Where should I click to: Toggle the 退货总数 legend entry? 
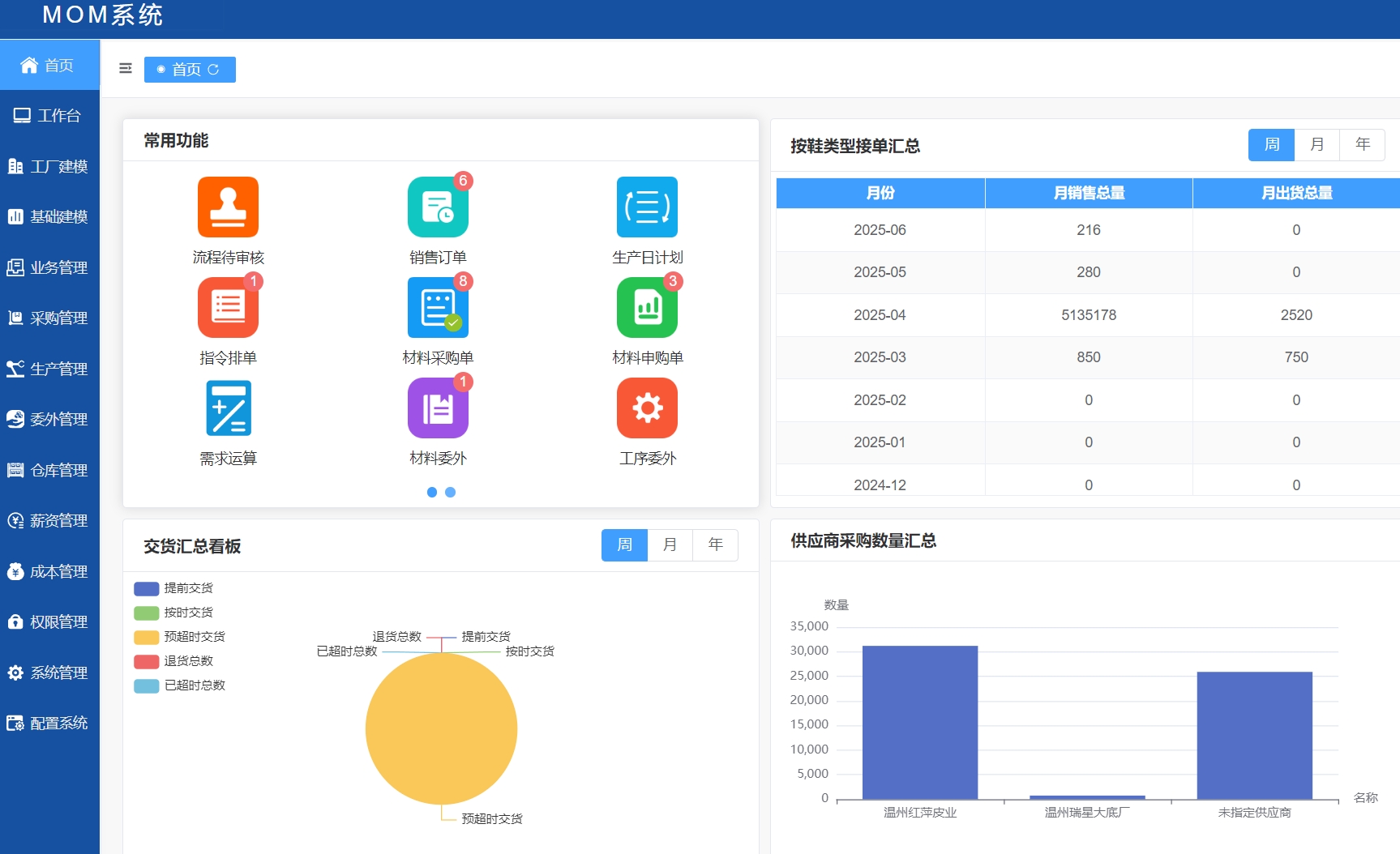tap(173, 661)
